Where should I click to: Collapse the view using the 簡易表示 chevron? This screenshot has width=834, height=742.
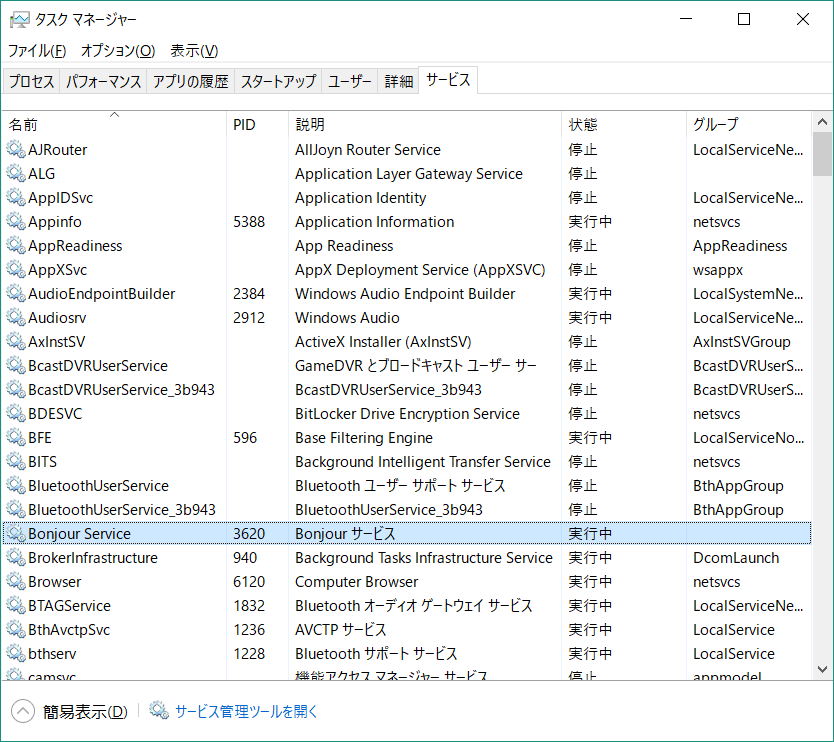[x=22, y=711]
